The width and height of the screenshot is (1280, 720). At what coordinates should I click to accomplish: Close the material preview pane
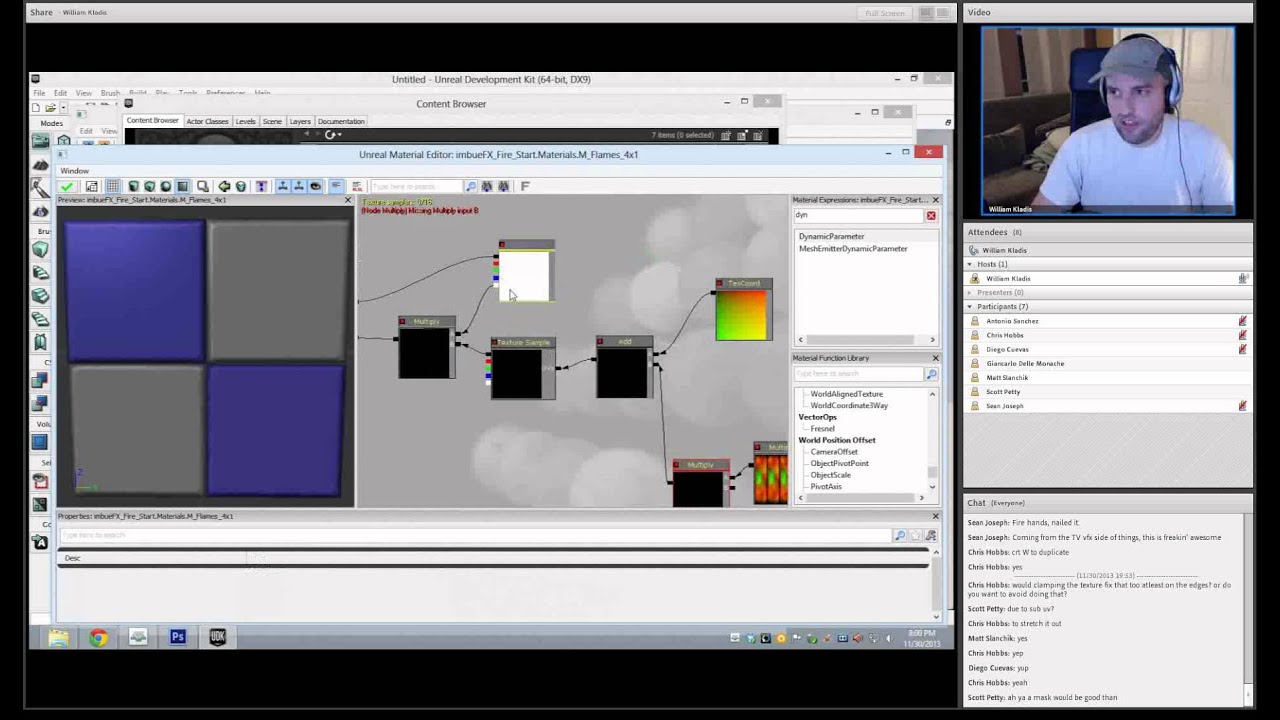coord(348,200)
